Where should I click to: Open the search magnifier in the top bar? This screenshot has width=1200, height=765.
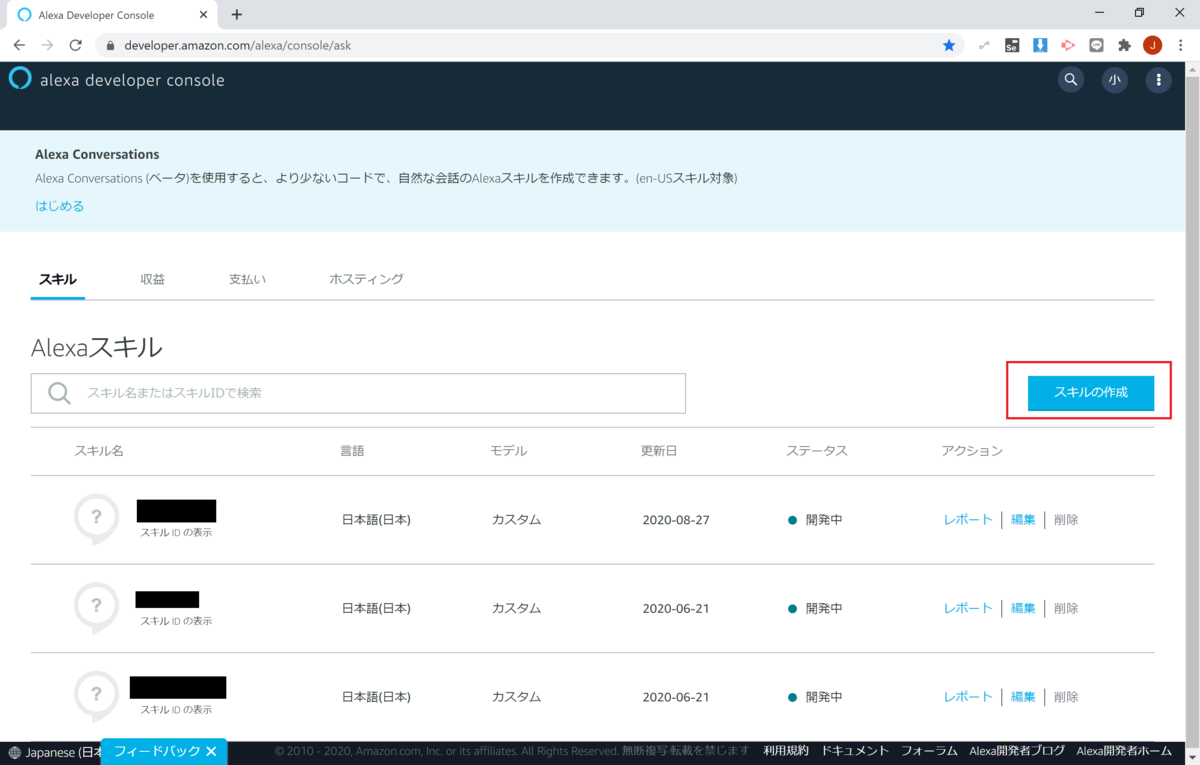coord(1070,79)
